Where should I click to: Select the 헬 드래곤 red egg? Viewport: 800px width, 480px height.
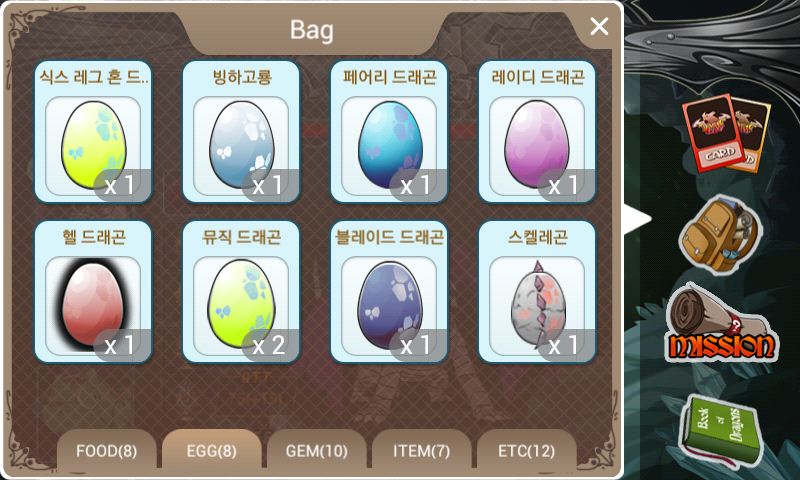tap(93, 292)
